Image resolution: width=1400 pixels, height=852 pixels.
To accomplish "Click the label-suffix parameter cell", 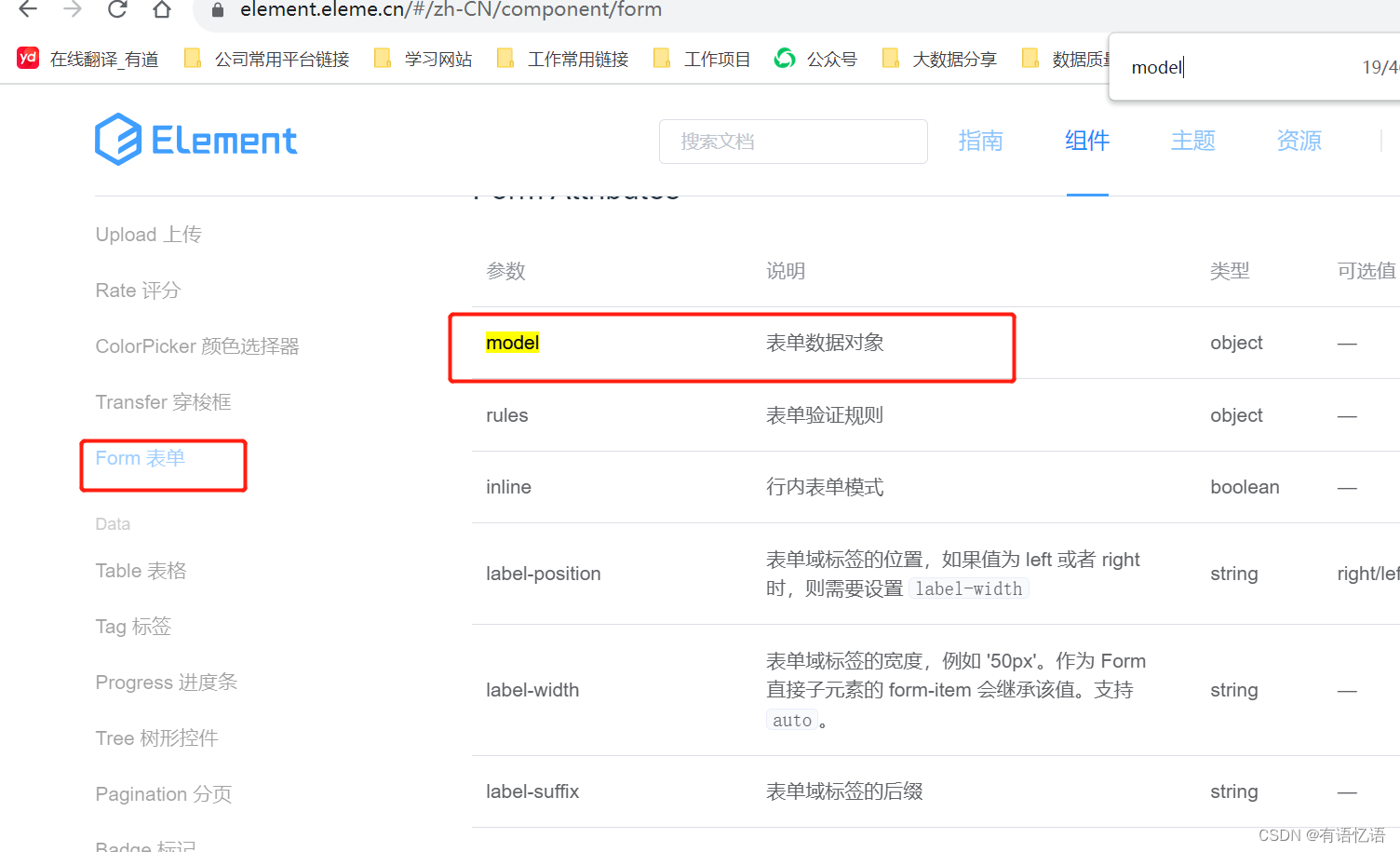I will pyautogui.click(x=532, y=791).
